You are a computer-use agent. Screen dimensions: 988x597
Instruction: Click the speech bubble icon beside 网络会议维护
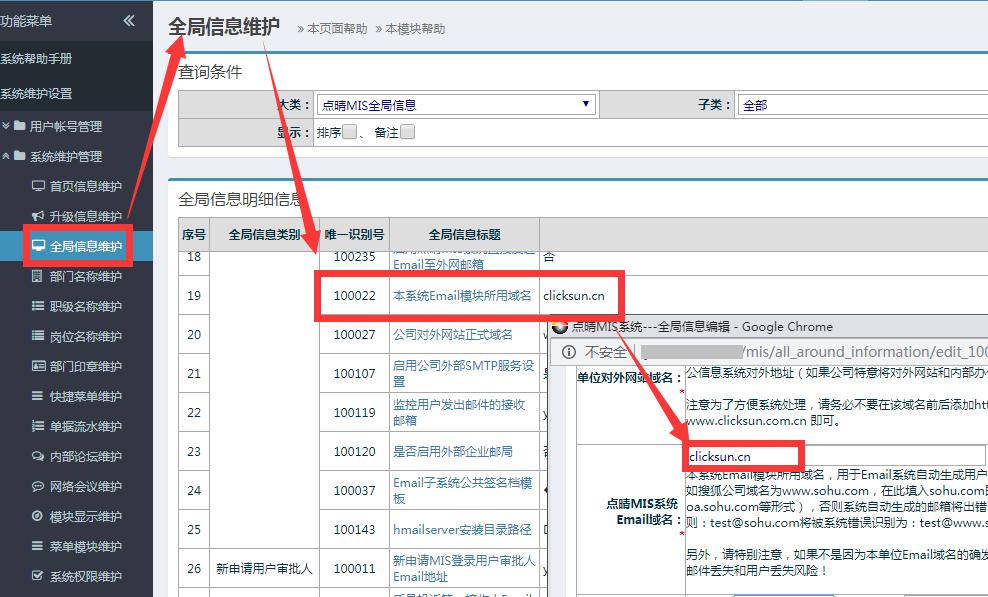pos(38,486)
